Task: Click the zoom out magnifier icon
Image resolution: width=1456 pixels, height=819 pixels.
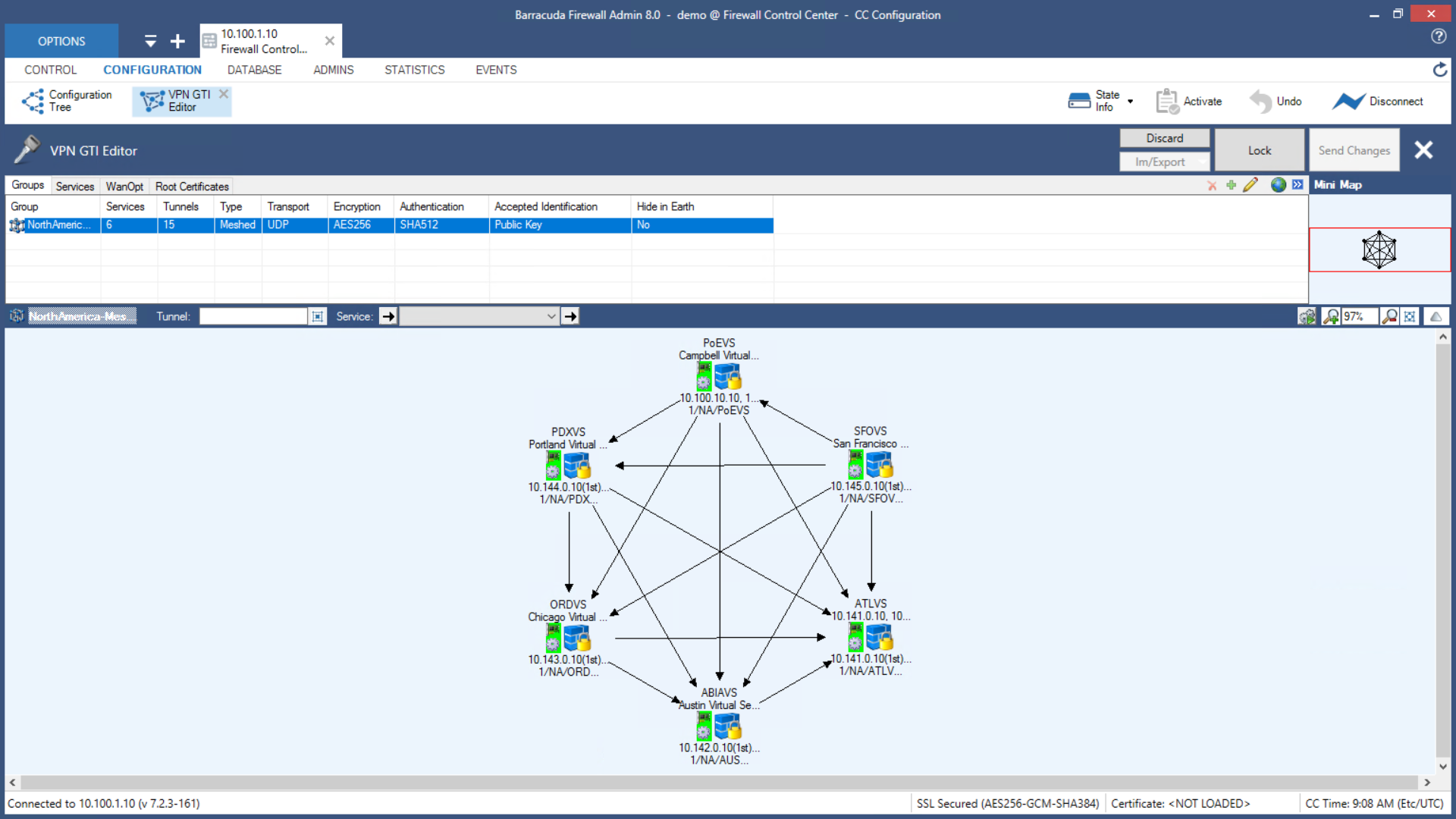Action: (x=1389, y=316)
